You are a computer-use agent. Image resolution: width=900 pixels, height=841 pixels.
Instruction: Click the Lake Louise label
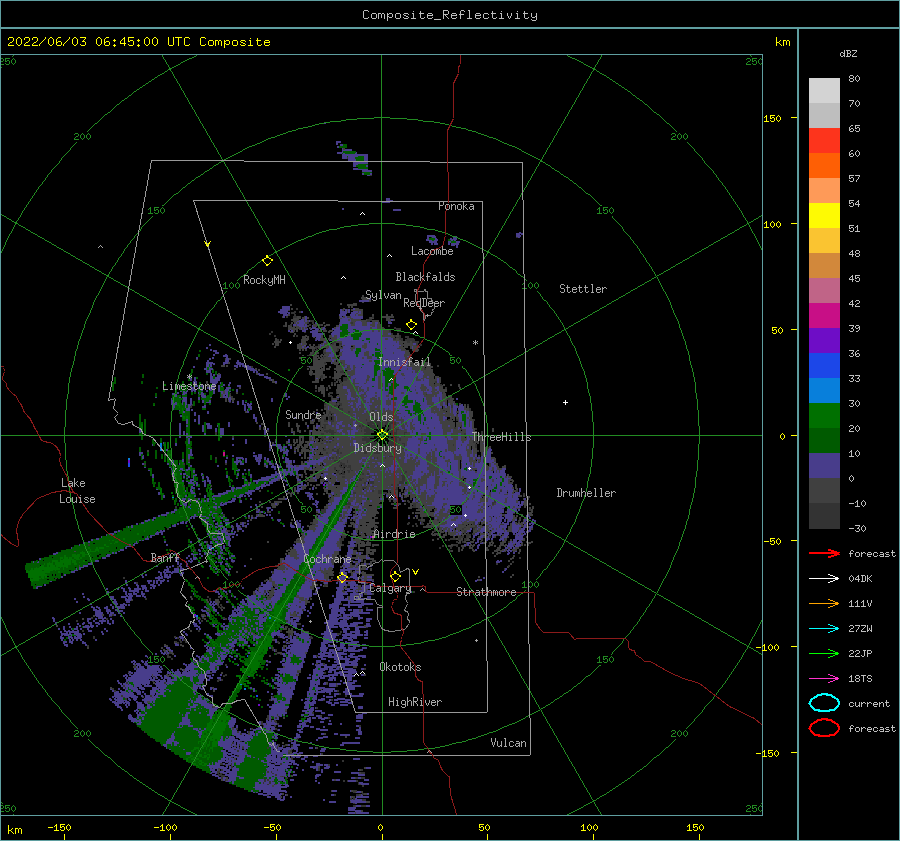click(77, 491)
